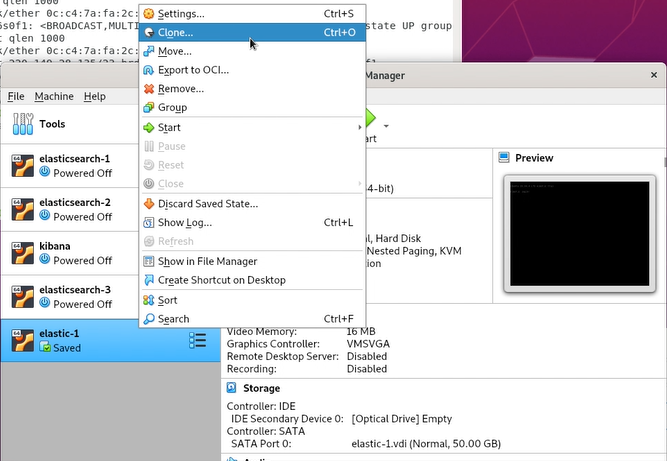
Task: Choose Create Shortcut on Desktop
Action: tap(252, 280)
